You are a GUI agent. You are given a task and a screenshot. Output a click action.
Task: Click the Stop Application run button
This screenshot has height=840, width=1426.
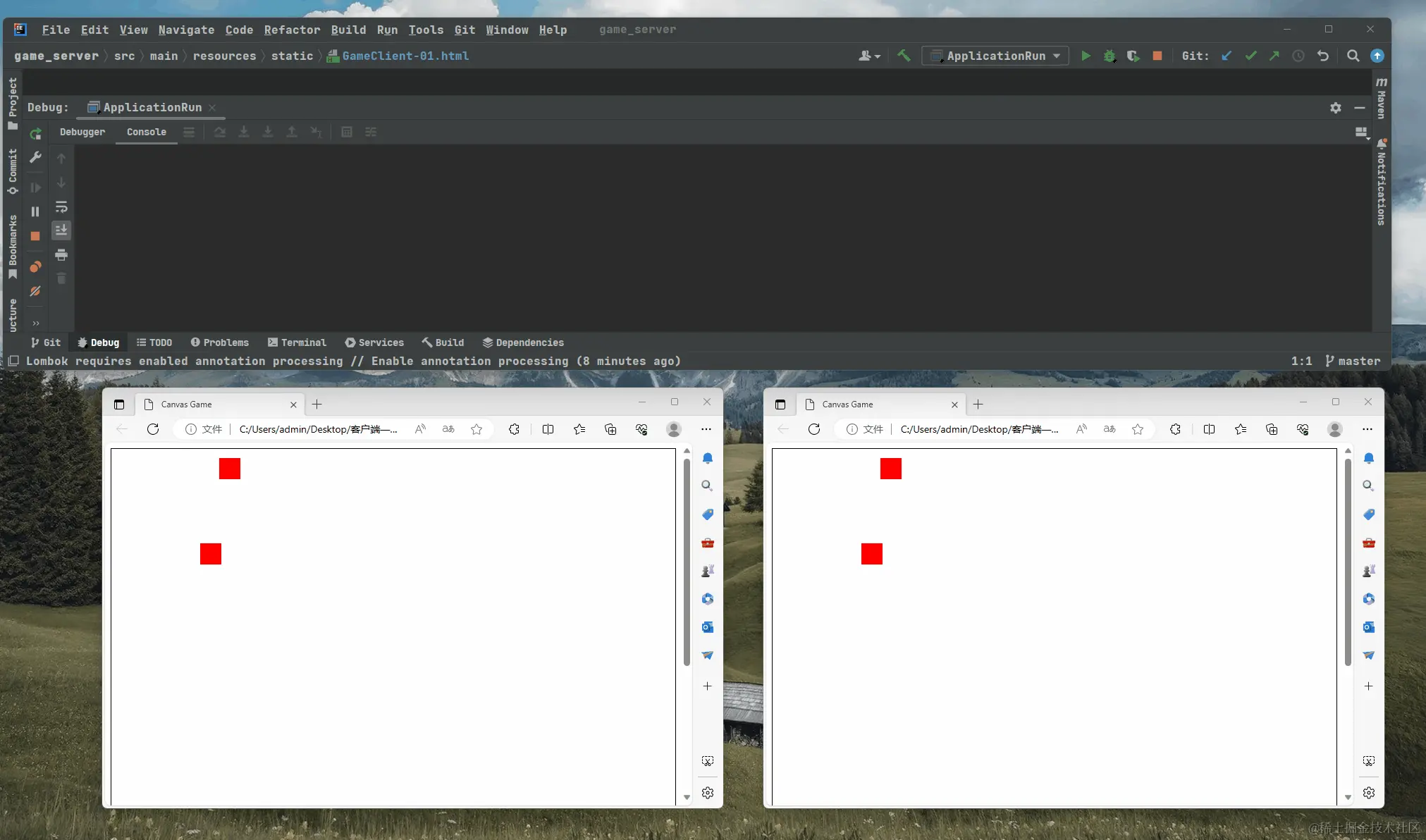pos(1157,55)
